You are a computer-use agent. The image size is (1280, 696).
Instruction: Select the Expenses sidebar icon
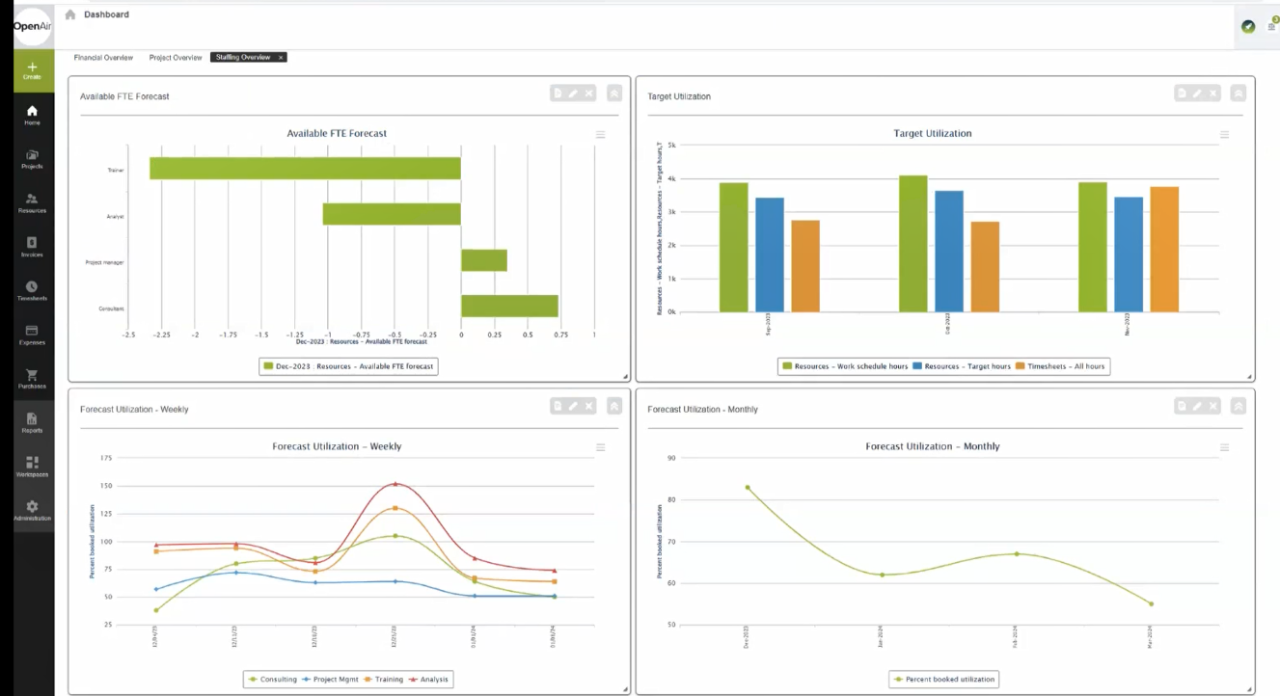coord(32,335)
